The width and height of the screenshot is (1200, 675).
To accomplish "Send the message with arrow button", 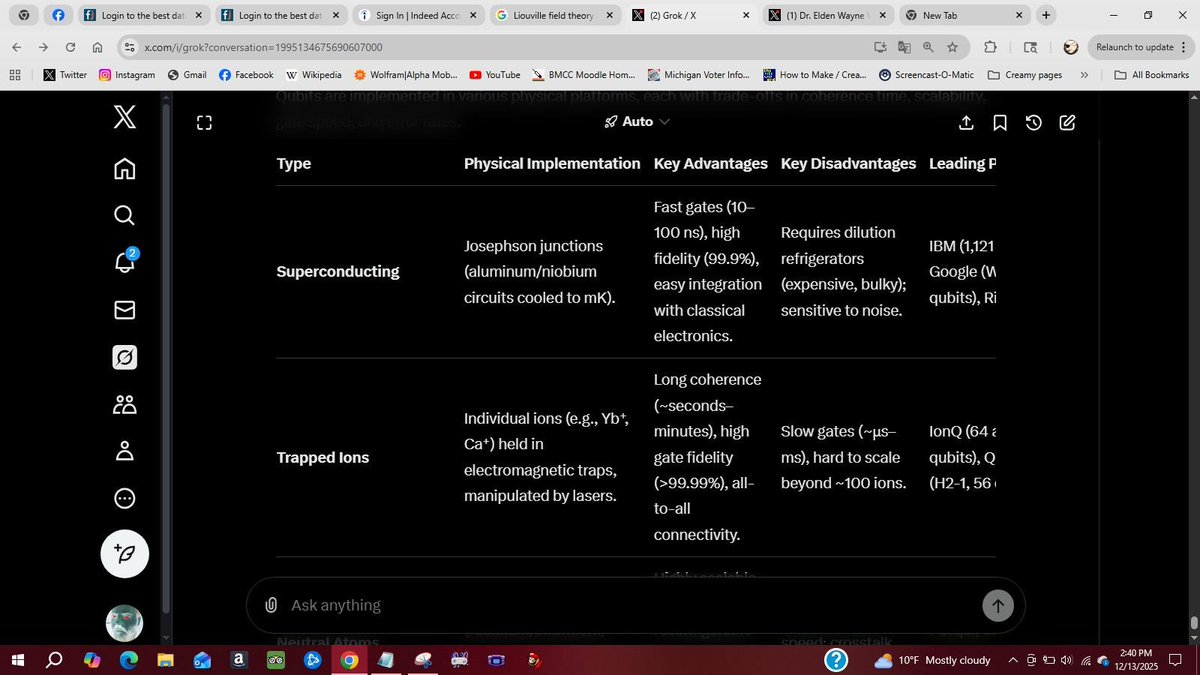I will click(x=997, y=605).
